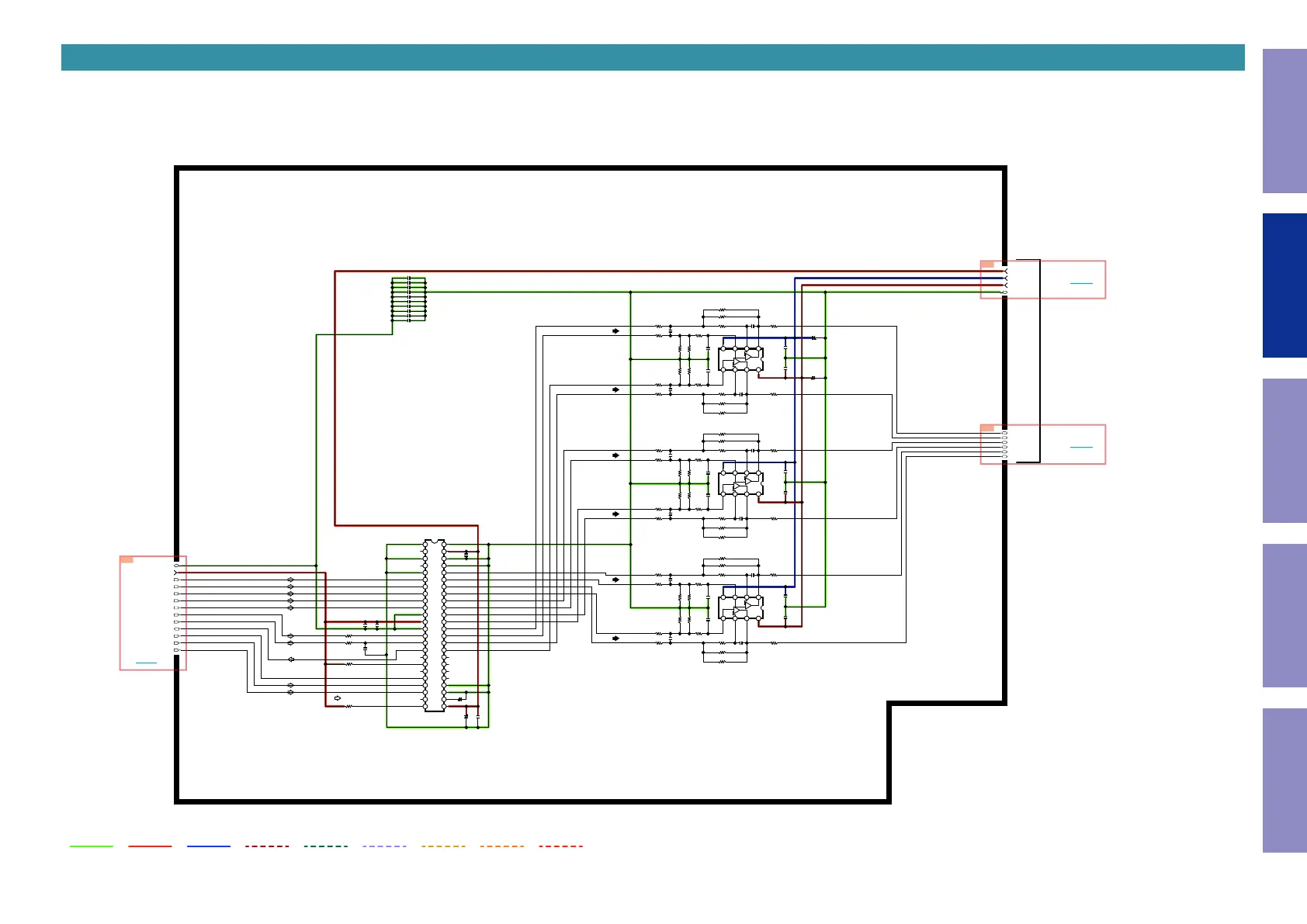Image resolution: width=1307 pixels, height=924 pixels.
Task: Select the dark blue active side tab
Action: coord(1284,286)
